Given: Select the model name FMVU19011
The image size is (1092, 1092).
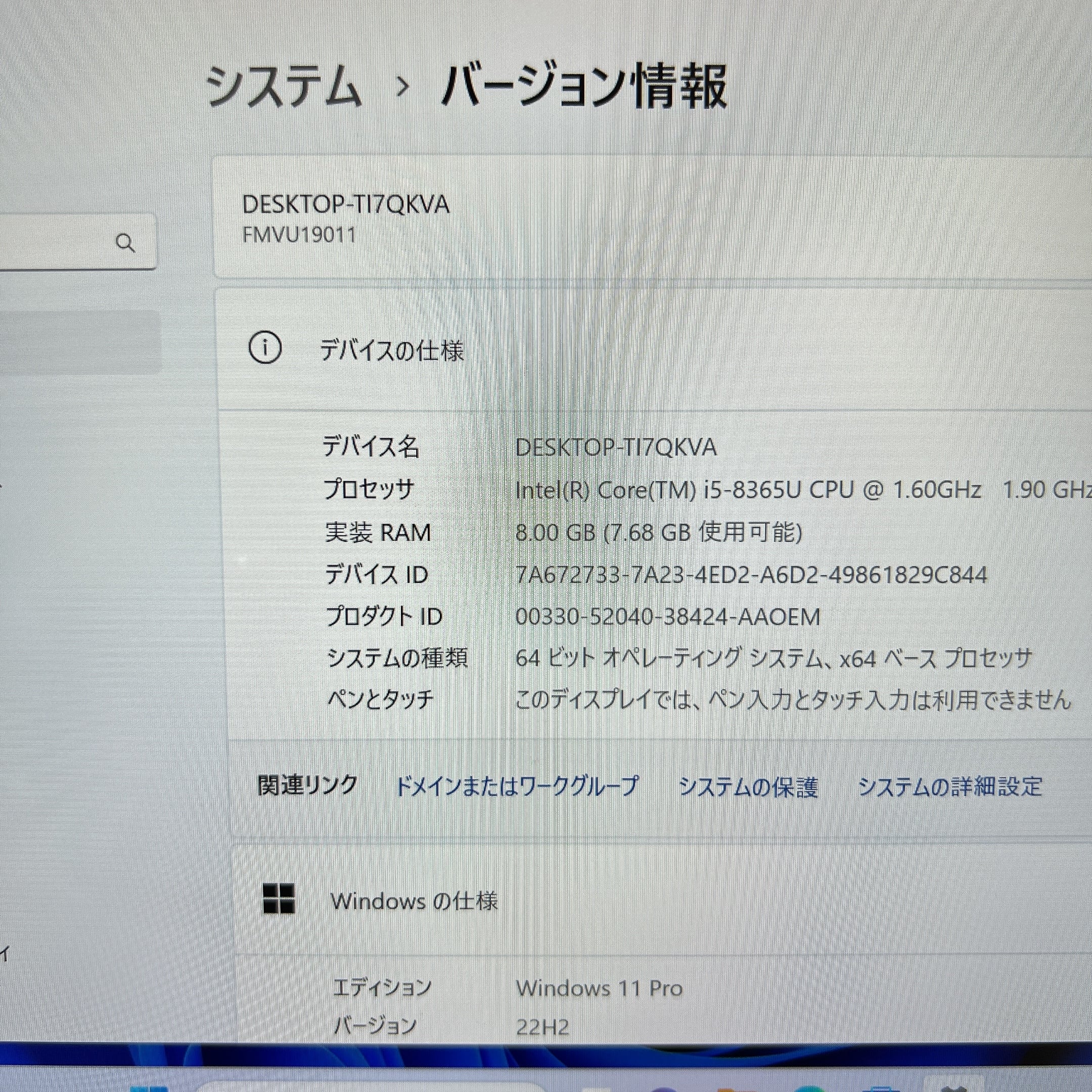Looking at the screenshot, I should [299, 235].
